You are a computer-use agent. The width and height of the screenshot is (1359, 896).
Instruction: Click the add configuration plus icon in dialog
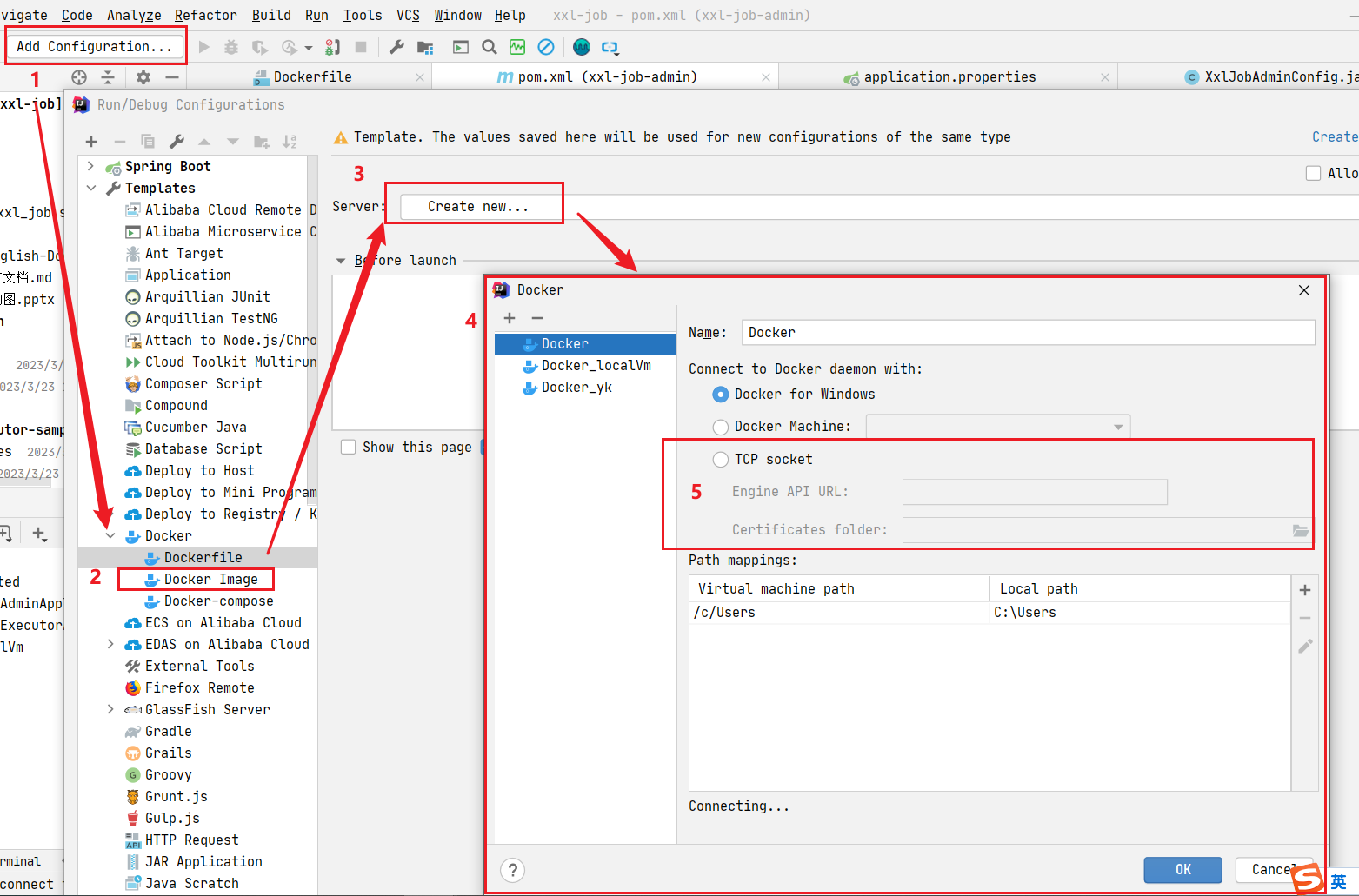point(91,142)
